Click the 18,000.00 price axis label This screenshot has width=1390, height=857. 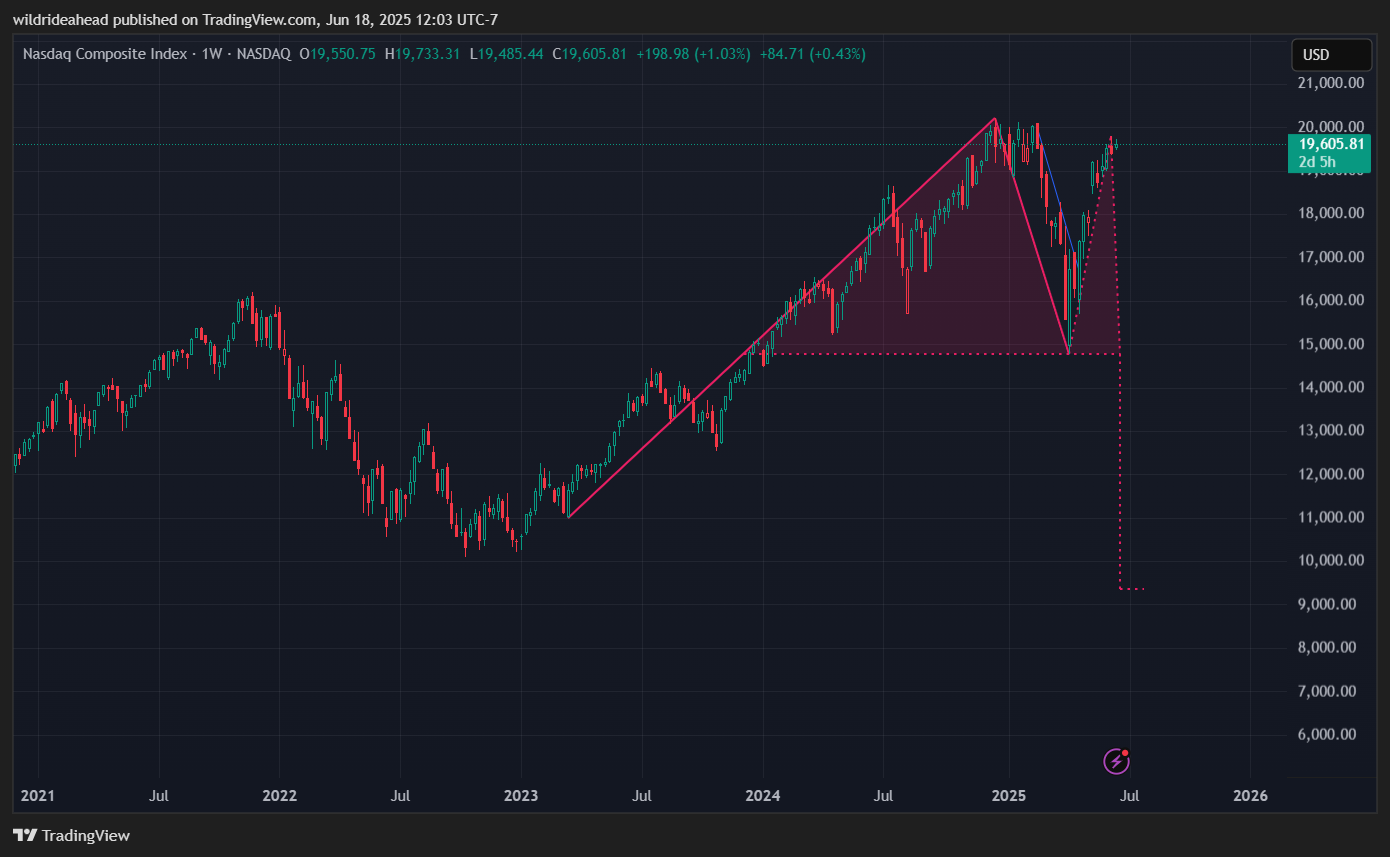coord(1331,213)
